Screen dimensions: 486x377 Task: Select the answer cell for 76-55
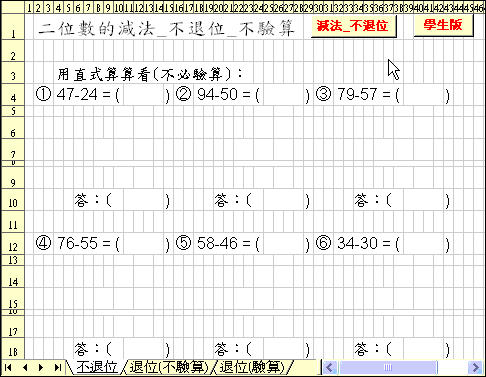(x=143, y=244)
